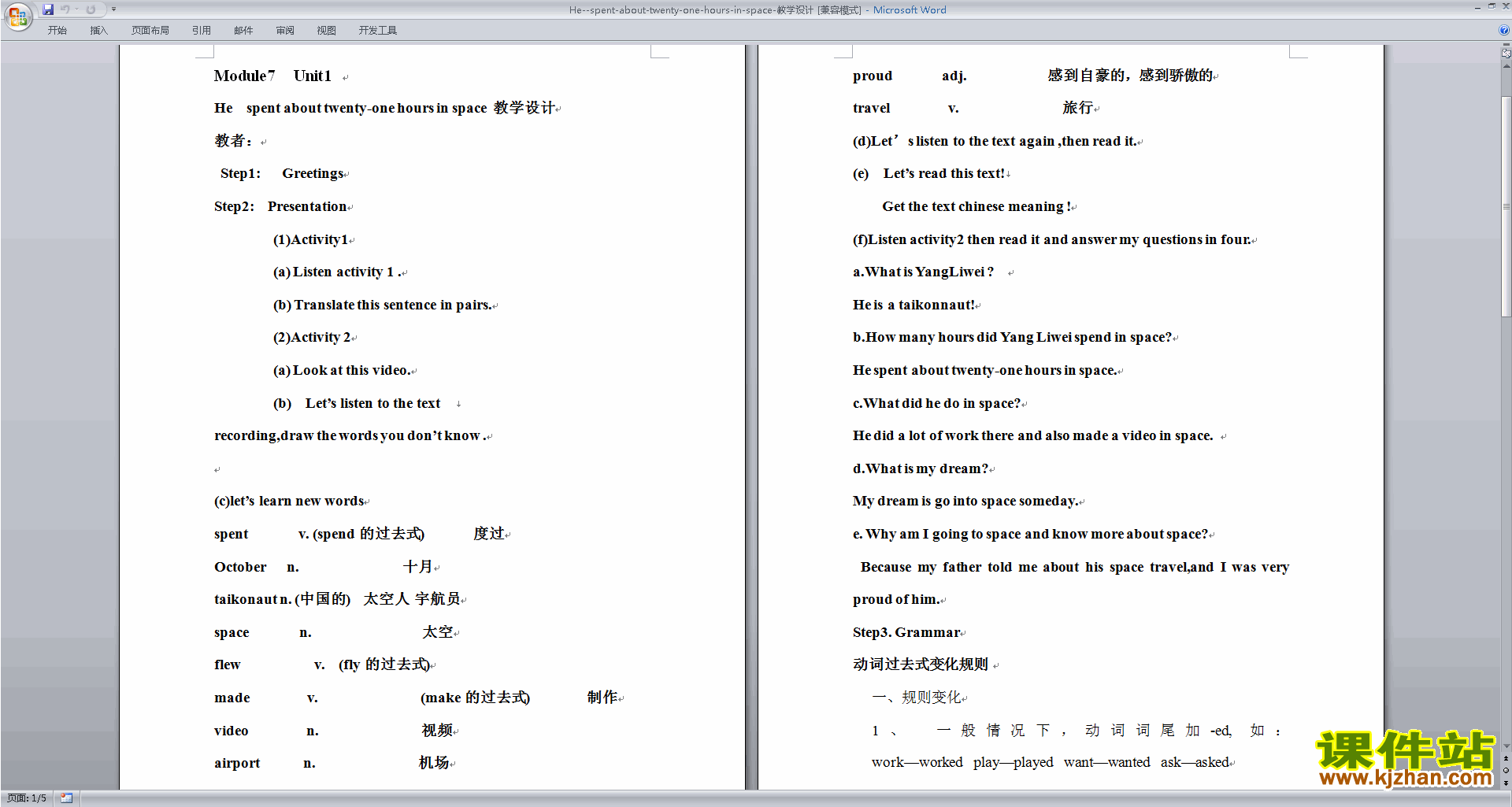This screenshot has width=1512, height=807.
Task: Click 'c.What did he do in space?' question
Action: point(937,403)
